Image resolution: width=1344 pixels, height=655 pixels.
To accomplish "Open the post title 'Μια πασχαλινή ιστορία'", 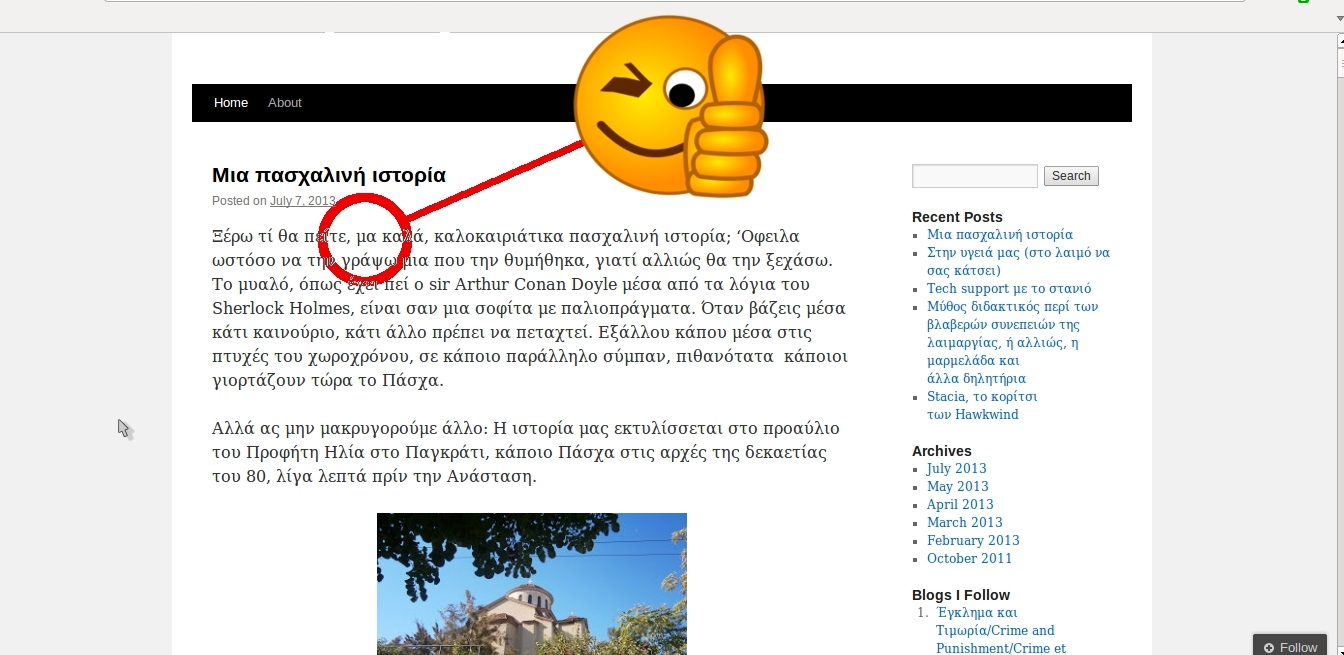I will 328,175.
